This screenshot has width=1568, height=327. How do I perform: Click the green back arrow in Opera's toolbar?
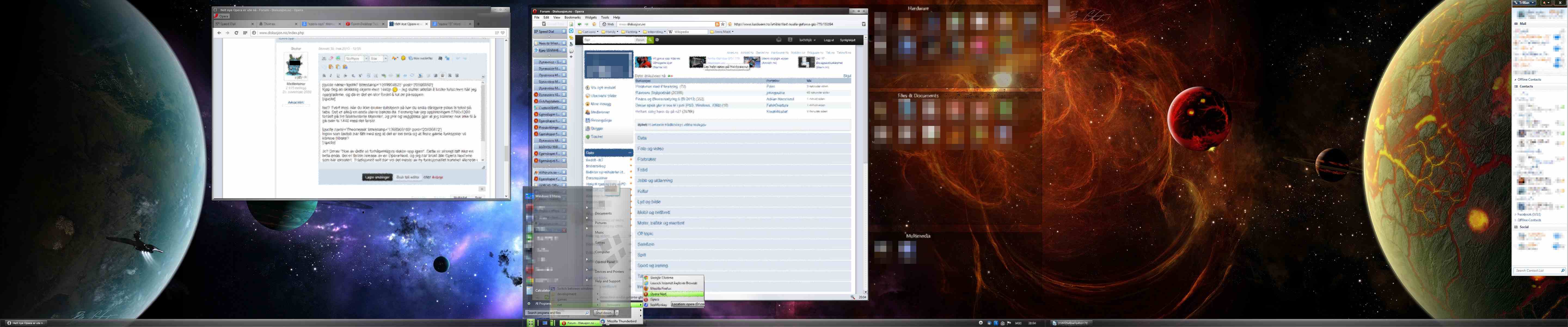(580, 24)
